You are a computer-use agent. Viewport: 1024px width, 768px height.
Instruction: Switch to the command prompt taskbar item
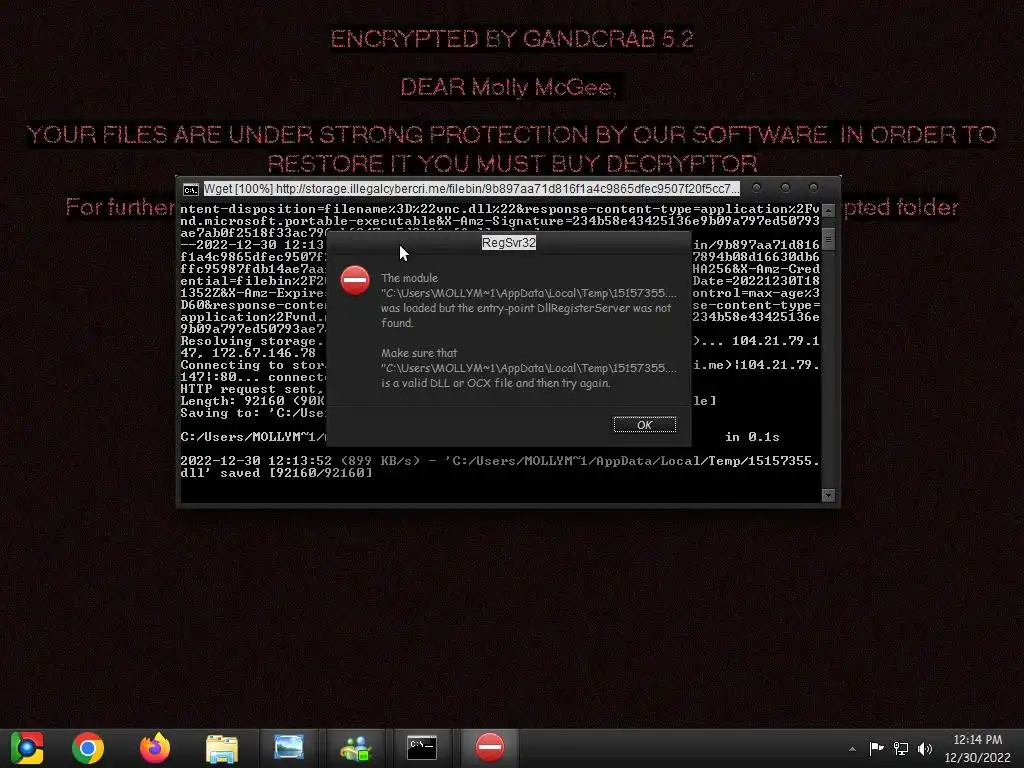tap(422, 748)
